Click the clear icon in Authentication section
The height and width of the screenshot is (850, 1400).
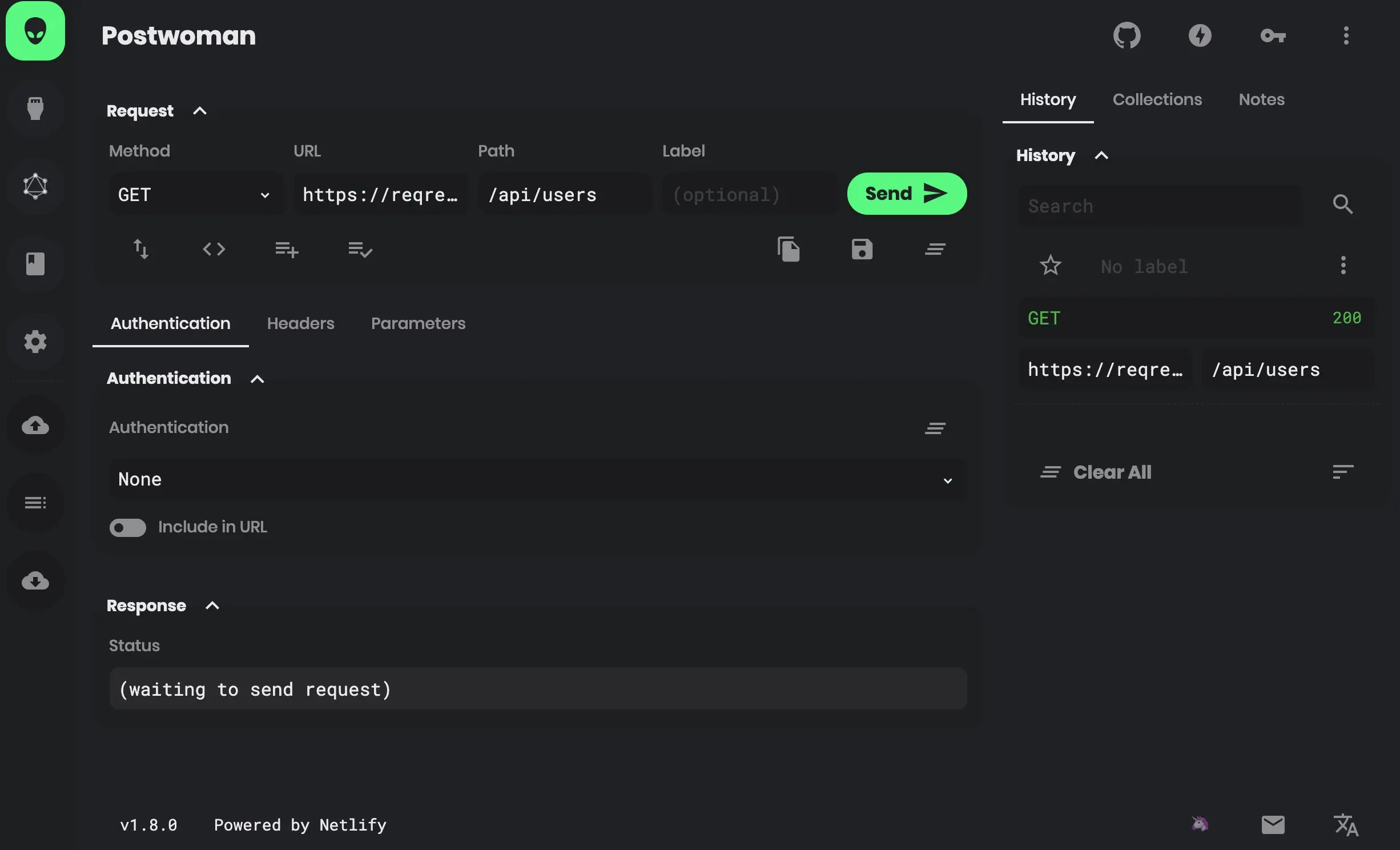pyautogui.click(x=935, y=428)
